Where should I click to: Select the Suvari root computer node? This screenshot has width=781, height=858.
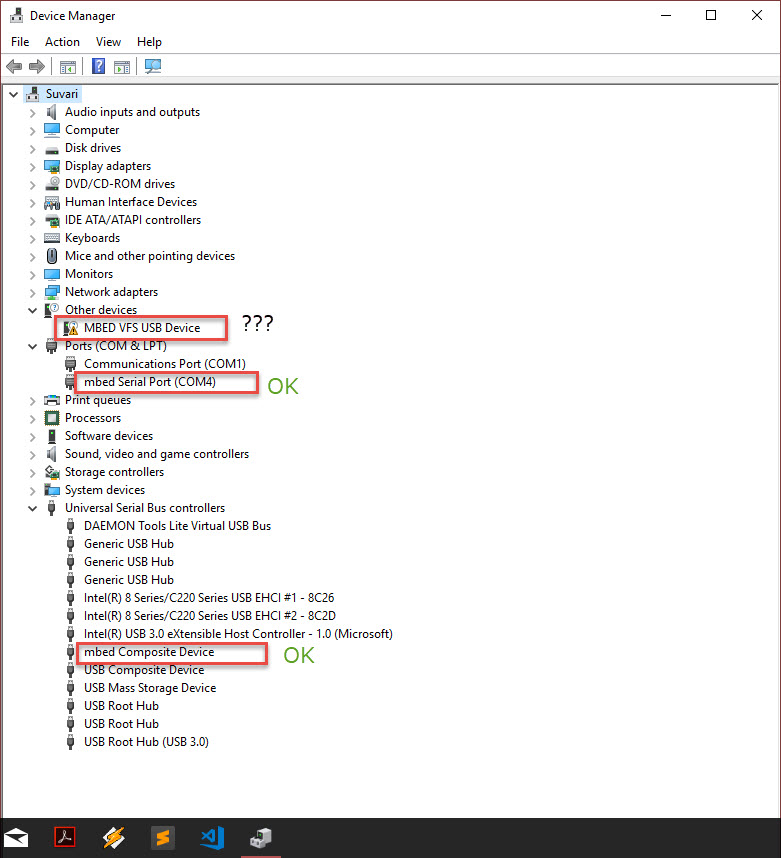click(x=61, y=94)
